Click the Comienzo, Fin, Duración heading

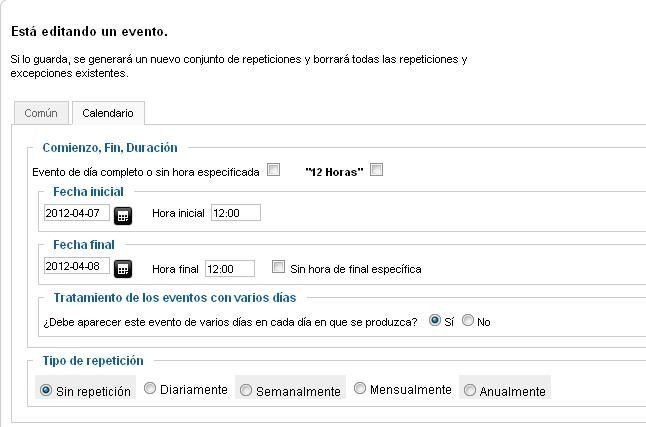[x=110, y=148]
